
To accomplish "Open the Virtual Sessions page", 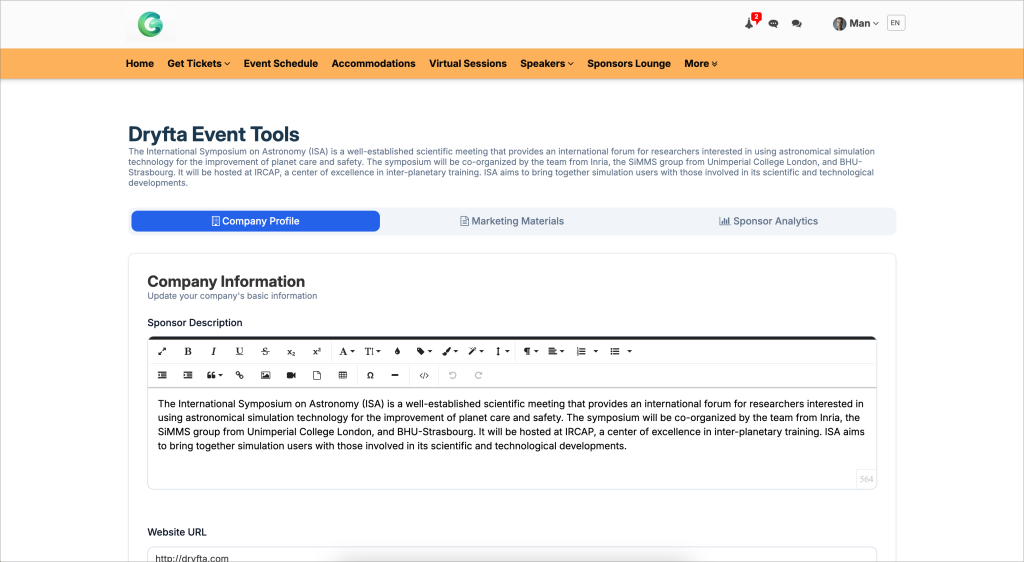I will 468,63.
